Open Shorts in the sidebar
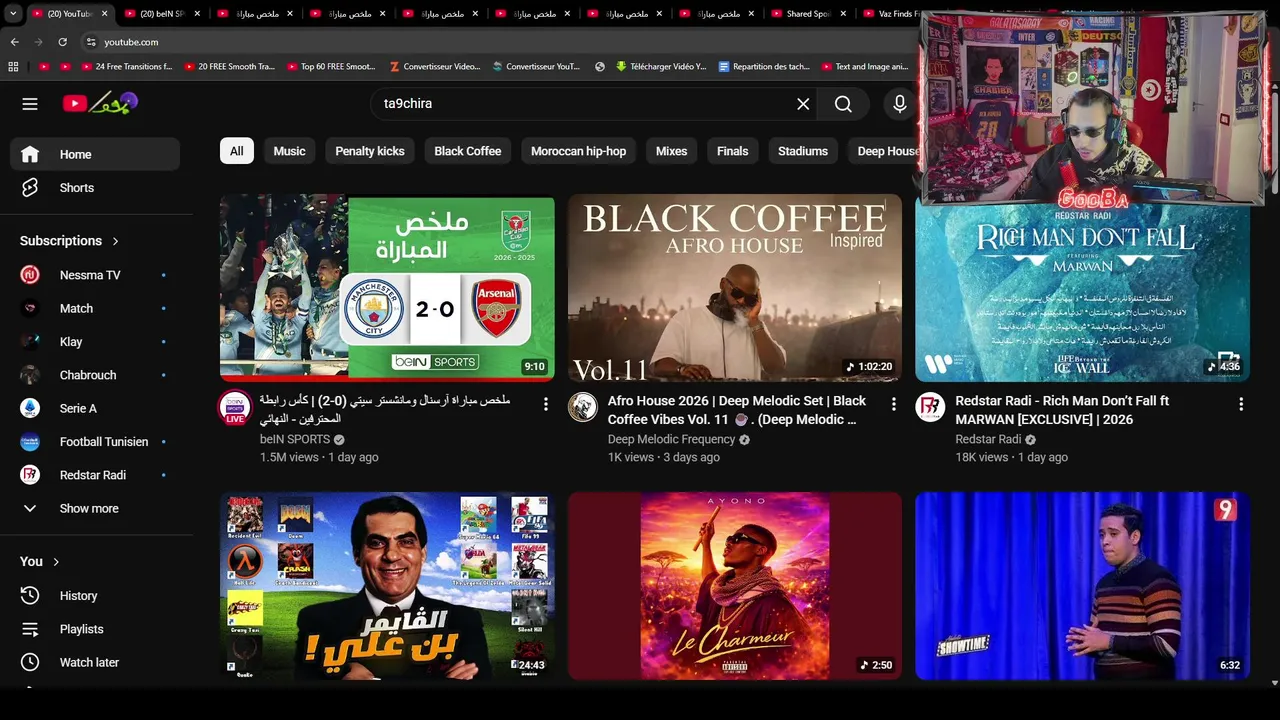 pyautogui.click(x=95, y=188)
